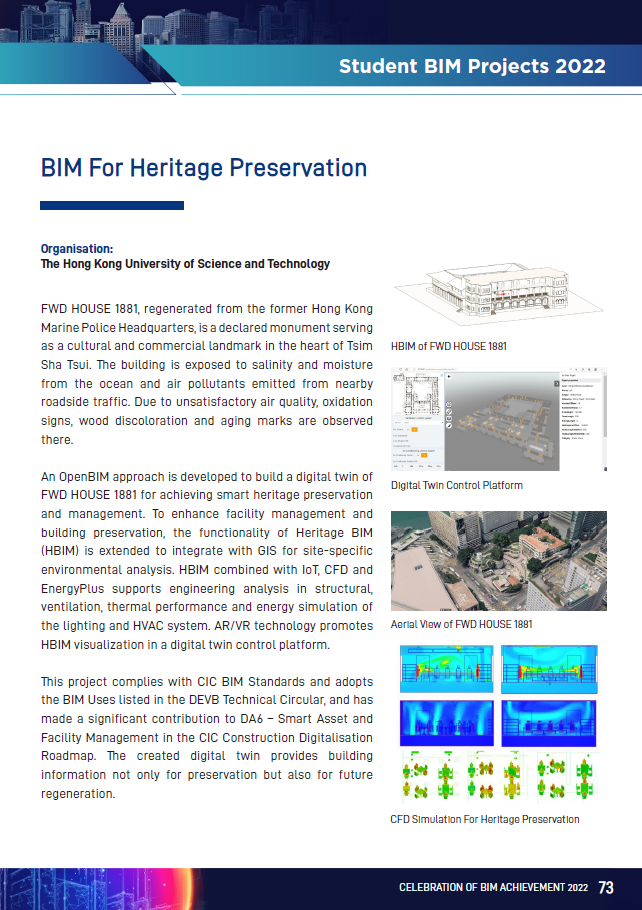Viewport: 642px width, 910px height.
Task: Open the HBIM building model image
Action: click(x=499, y=294)
